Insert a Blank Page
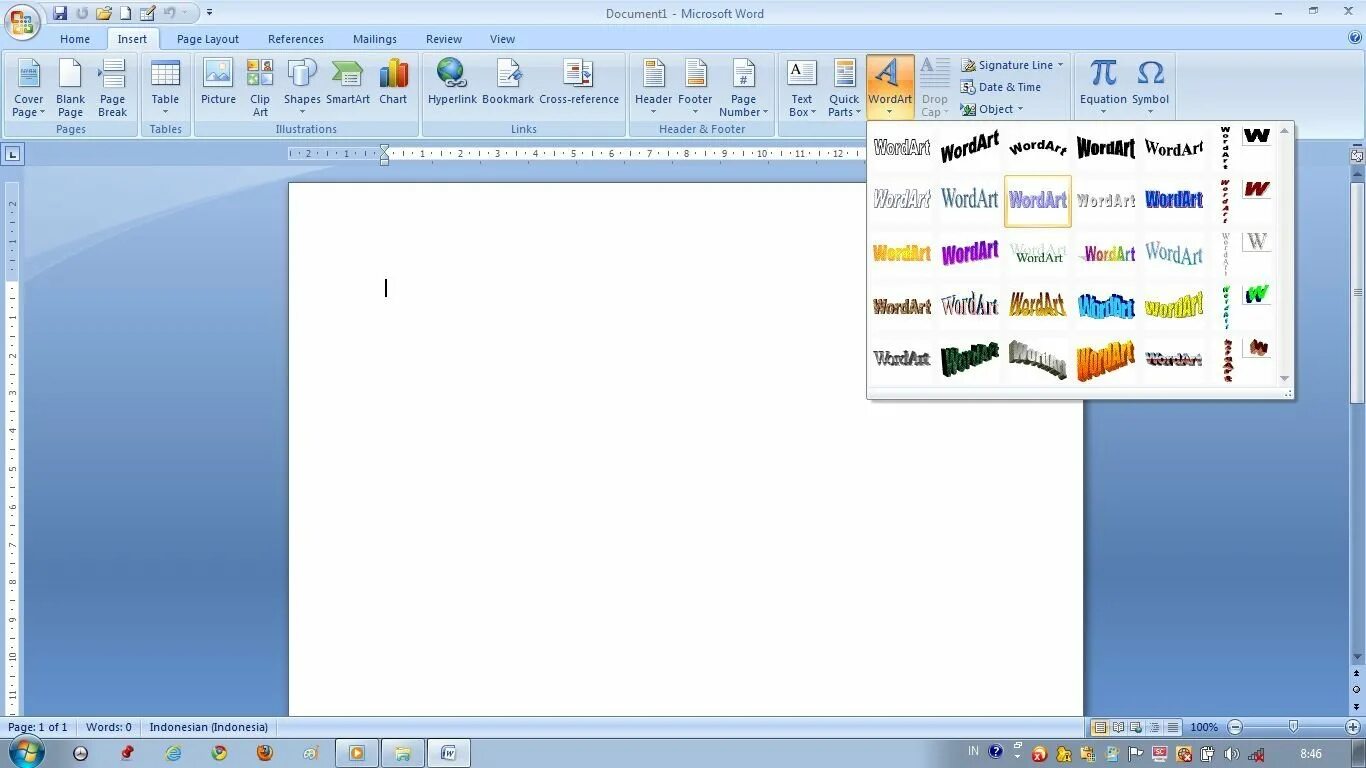This screenshot has height=768, width=1366. click(x=70, y=88)
